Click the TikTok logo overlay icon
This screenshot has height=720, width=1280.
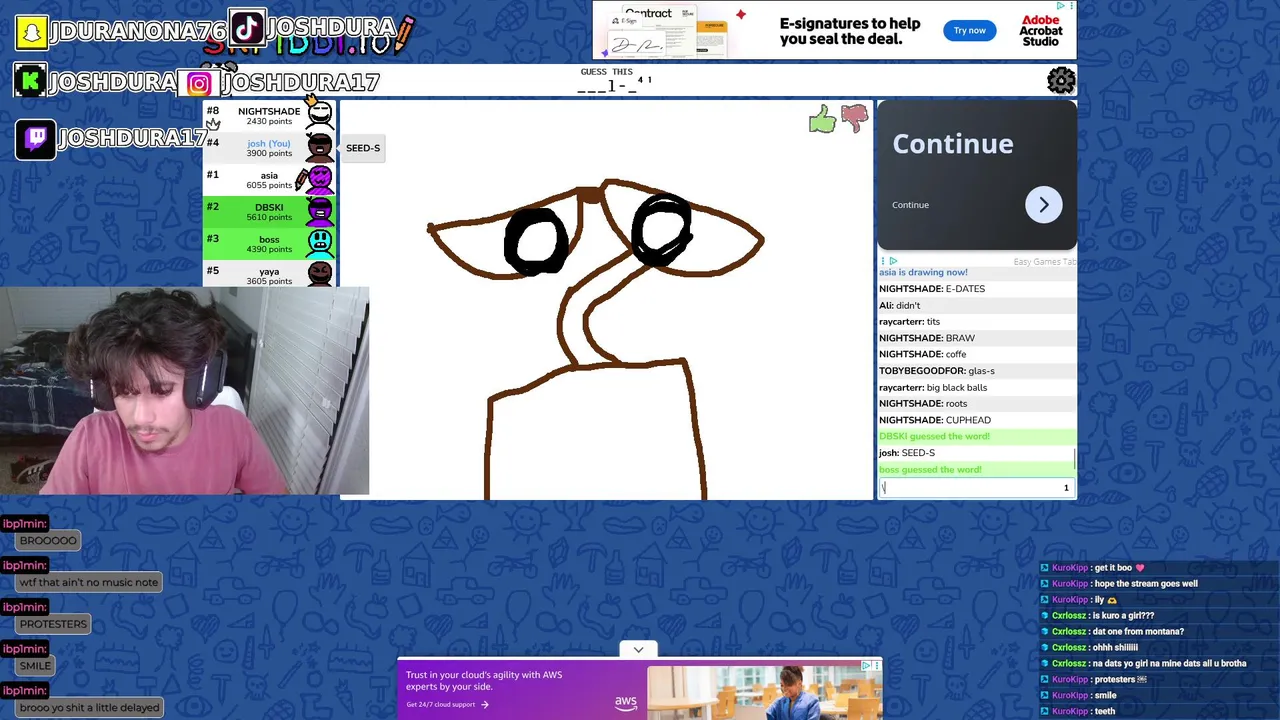point(246,27)
